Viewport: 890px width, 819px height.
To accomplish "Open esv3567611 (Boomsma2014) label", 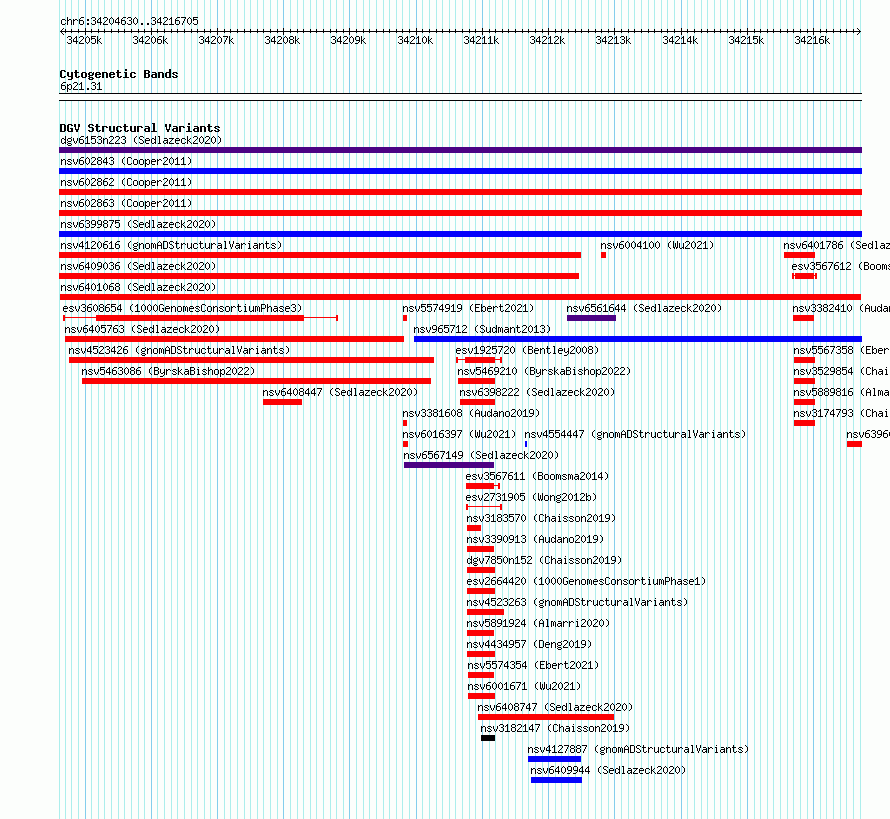I will click(537, 476).
